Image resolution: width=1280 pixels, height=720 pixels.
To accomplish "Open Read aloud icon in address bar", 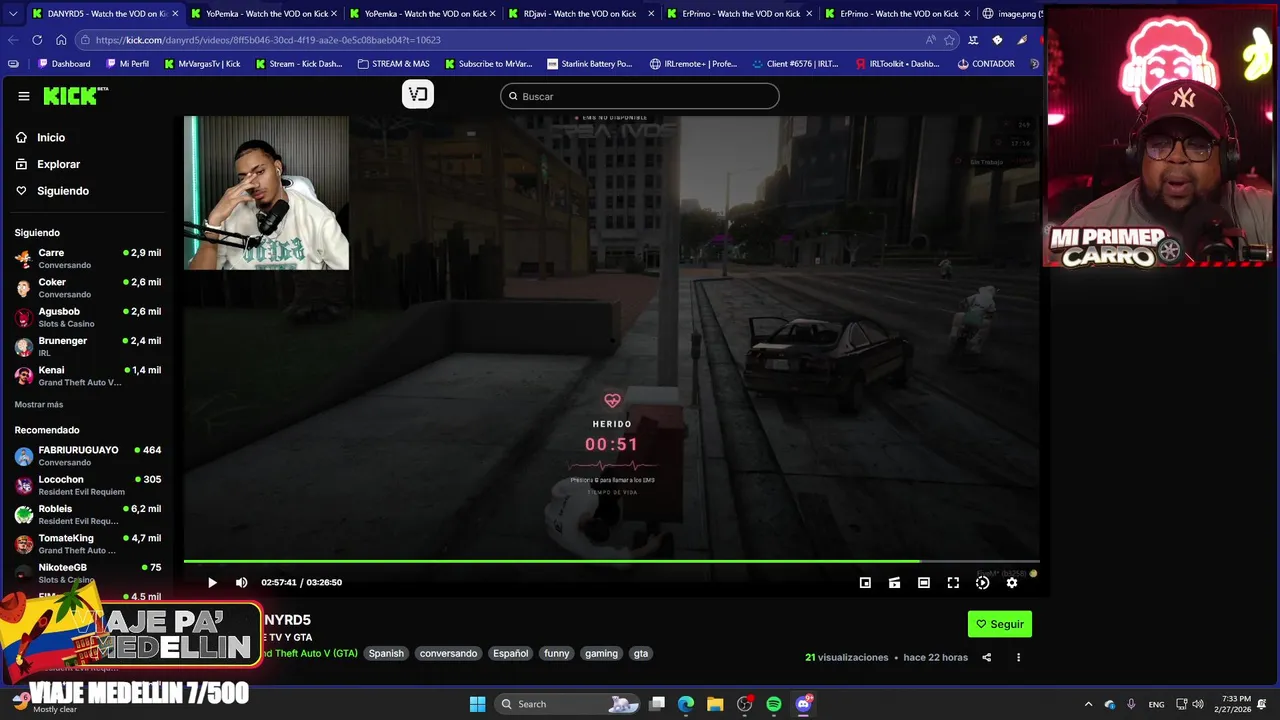I will 930,40.
